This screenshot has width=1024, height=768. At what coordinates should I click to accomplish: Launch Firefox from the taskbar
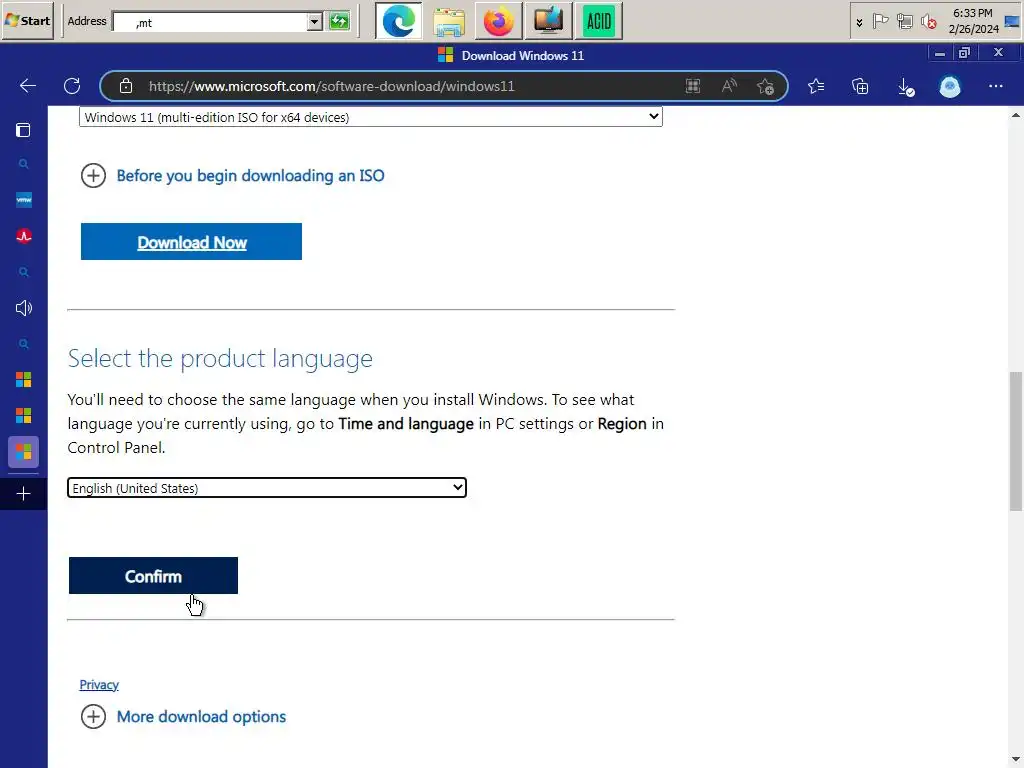click(498, 22)
